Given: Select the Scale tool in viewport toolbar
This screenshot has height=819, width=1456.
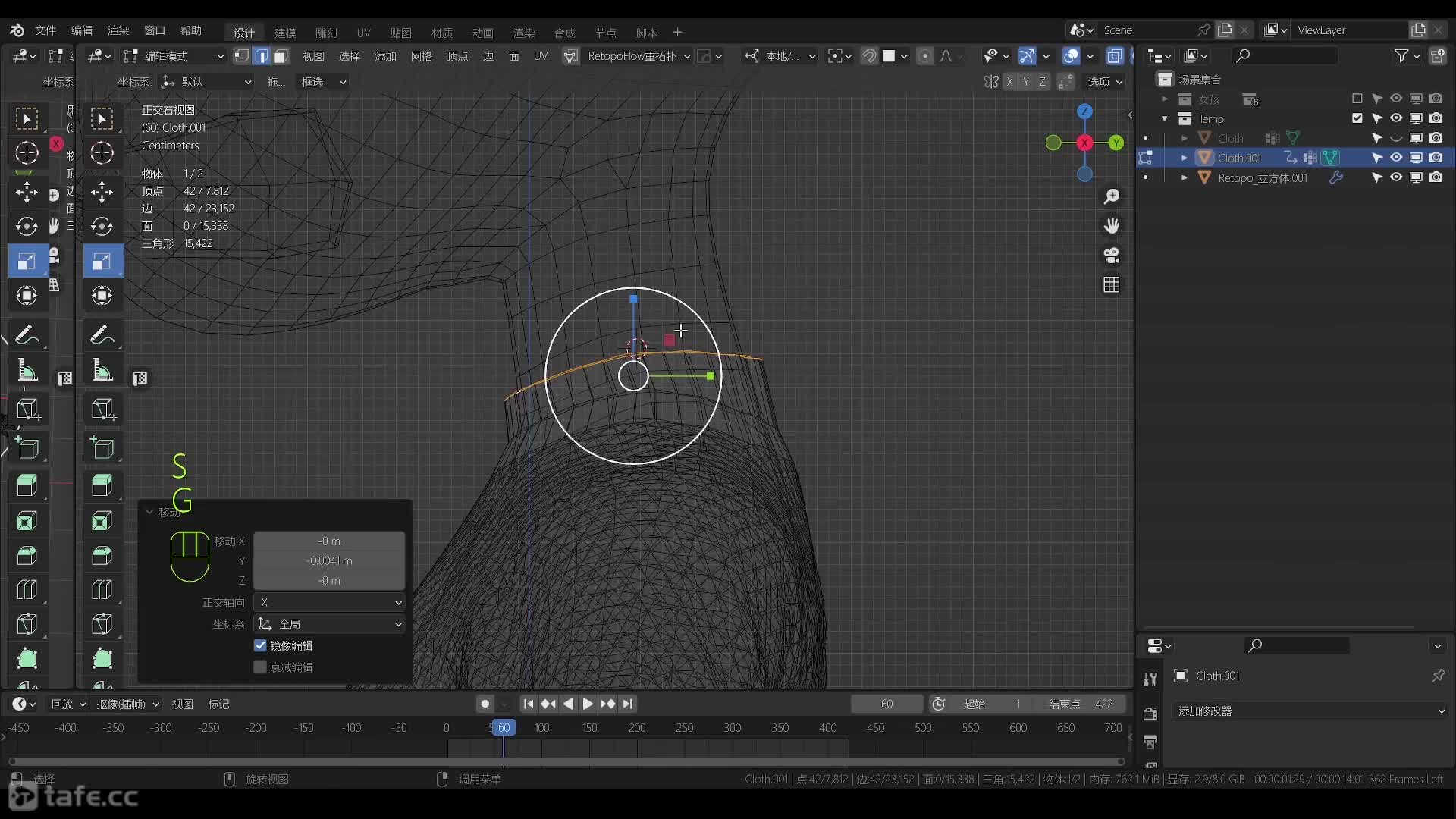Looking at the screenshot, I should tap(102, 262).
